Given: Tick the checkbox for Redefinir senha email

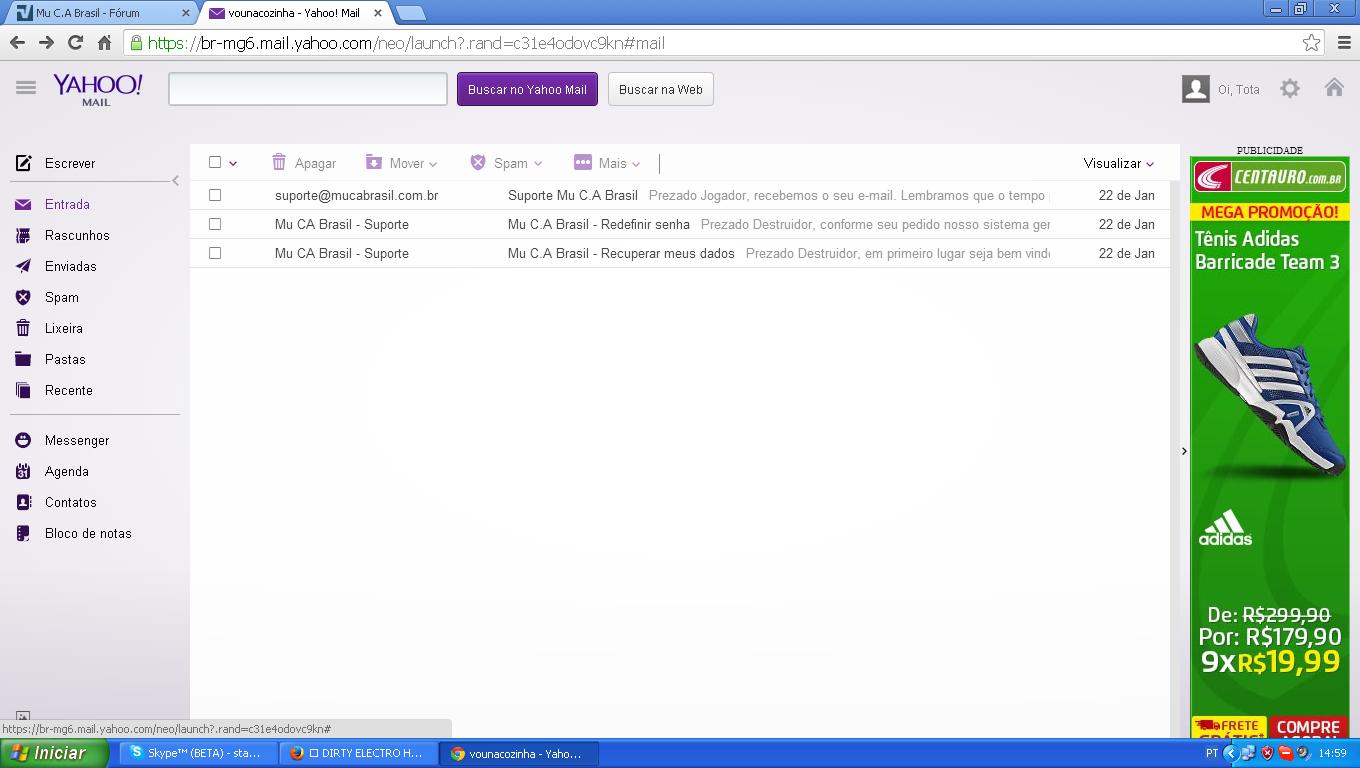Looking at the screenshot, I should pyautogui.click(x=215, y=224).
